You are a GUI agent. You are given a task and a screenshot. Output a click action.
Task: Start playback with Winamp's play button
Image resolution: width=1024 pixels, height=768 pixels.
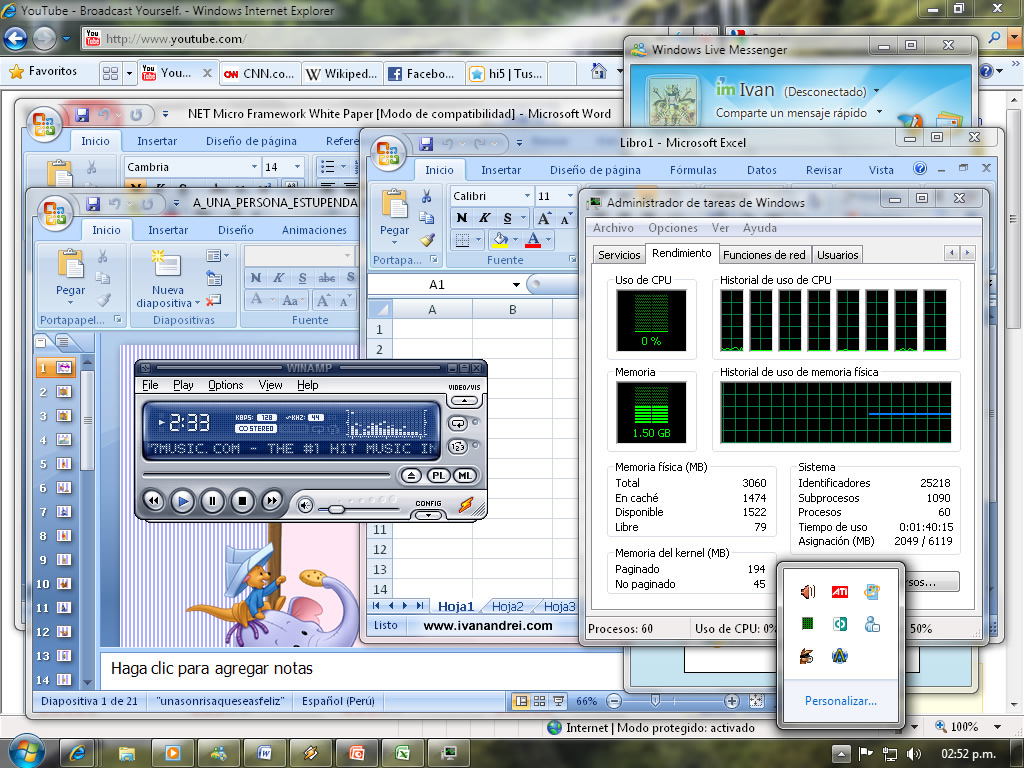(183, 501)
